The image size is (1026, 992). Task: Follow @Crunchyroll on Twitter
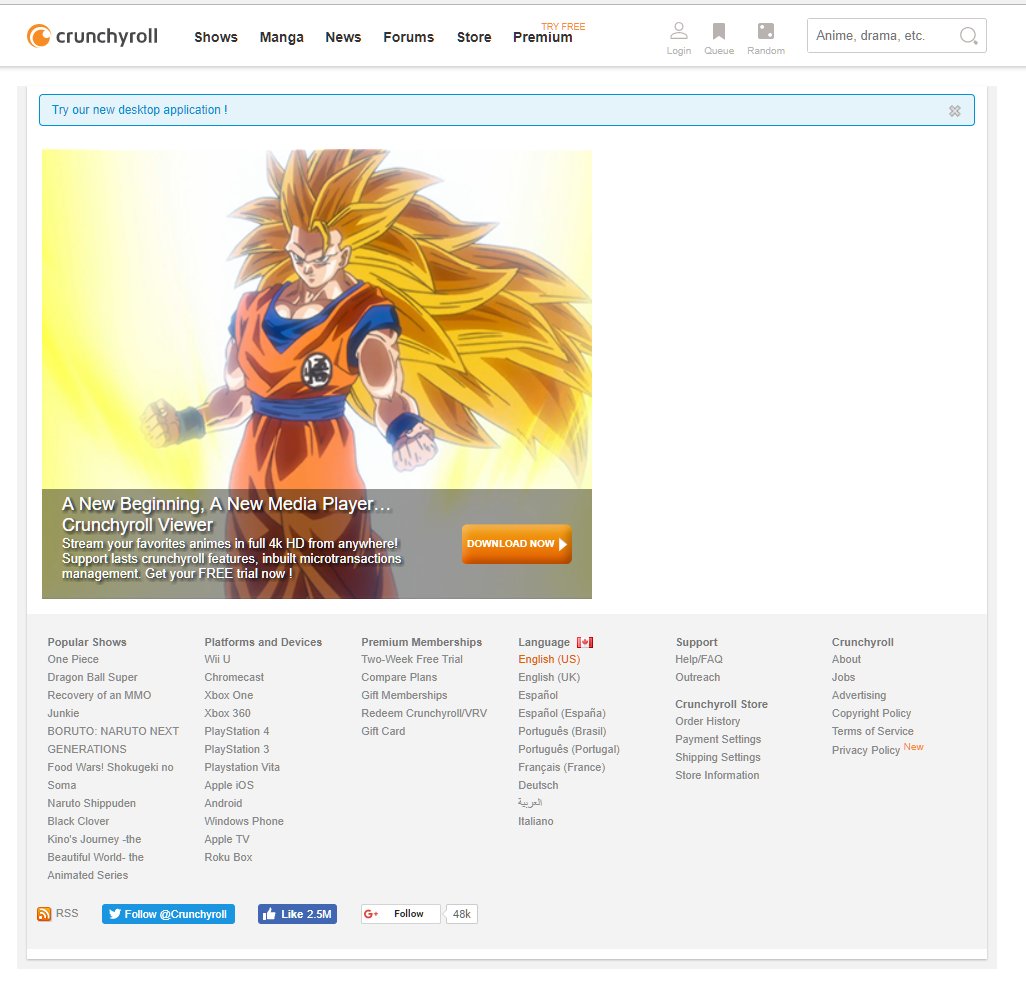pos(168,914)
